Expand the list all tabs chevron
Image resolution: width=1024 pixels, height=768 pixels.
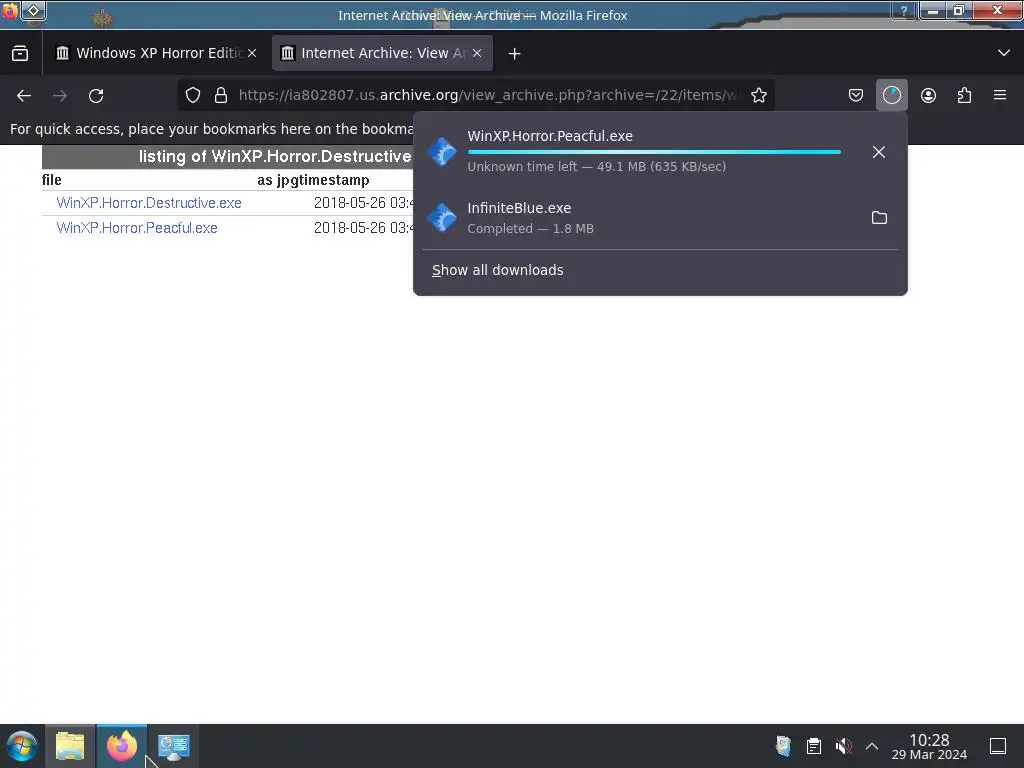(x=1004, y=53)
